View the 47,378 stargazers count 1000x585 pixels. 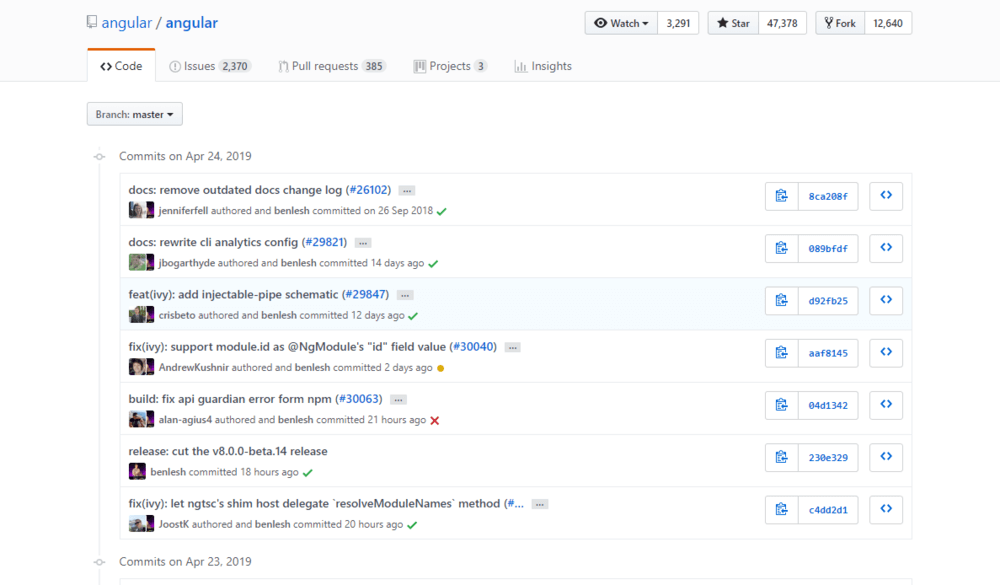click(x=782, y=23)
